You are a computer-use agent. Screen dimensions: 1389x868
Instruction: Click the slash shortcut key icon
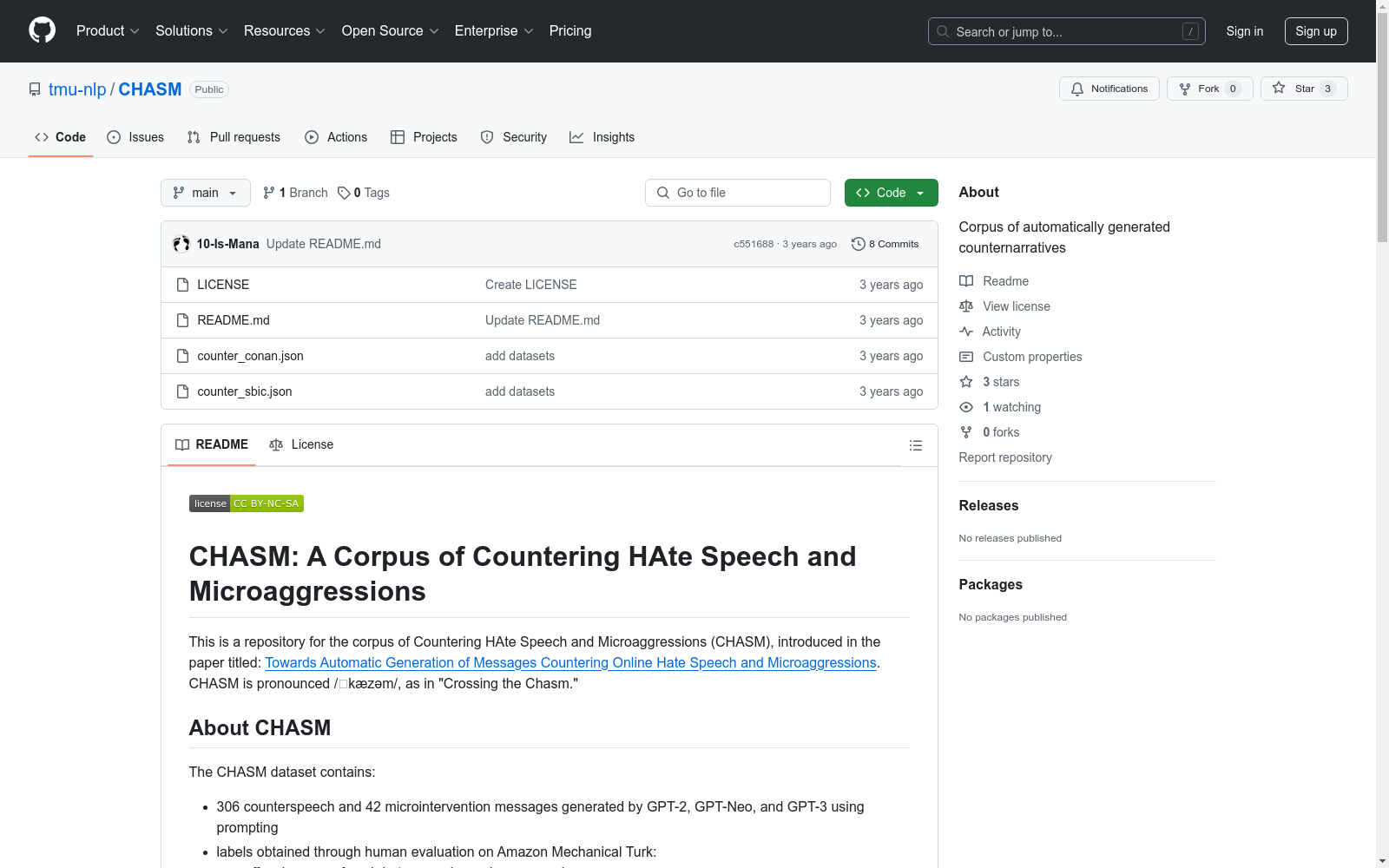1190,31
